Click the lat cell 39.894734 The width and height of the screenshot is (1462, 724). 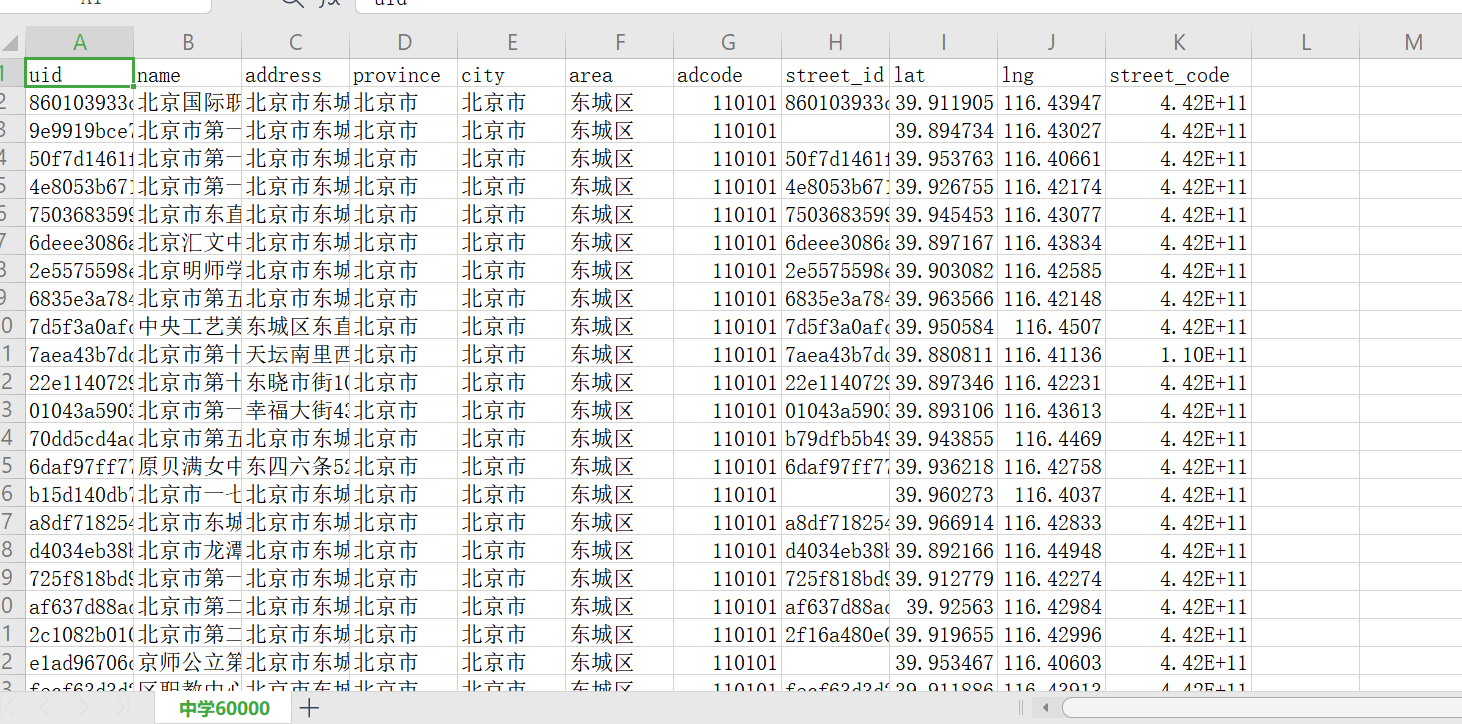point(944,131)
